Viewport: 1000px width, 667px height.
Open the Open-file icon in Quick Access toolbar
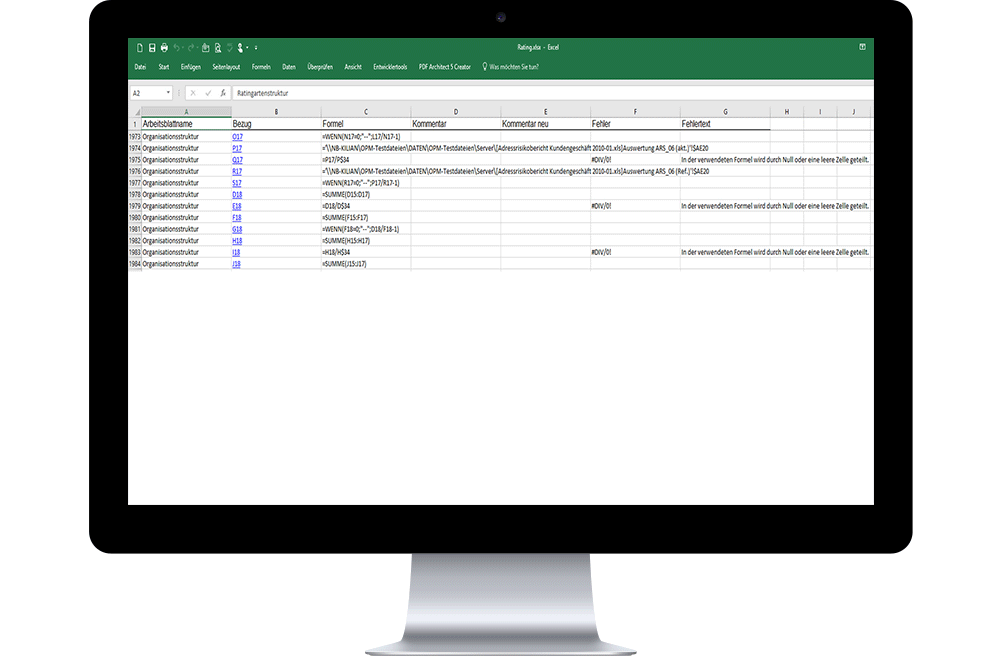[205, 48]
